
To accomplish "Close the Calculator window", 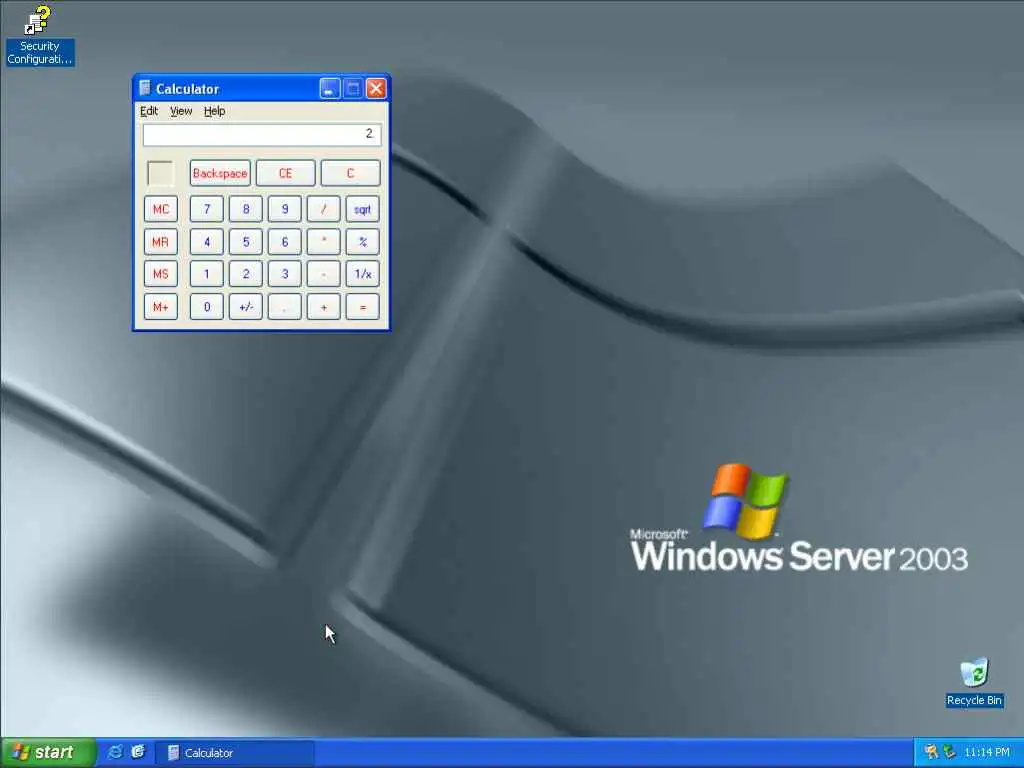I will (x=376, y=88).
